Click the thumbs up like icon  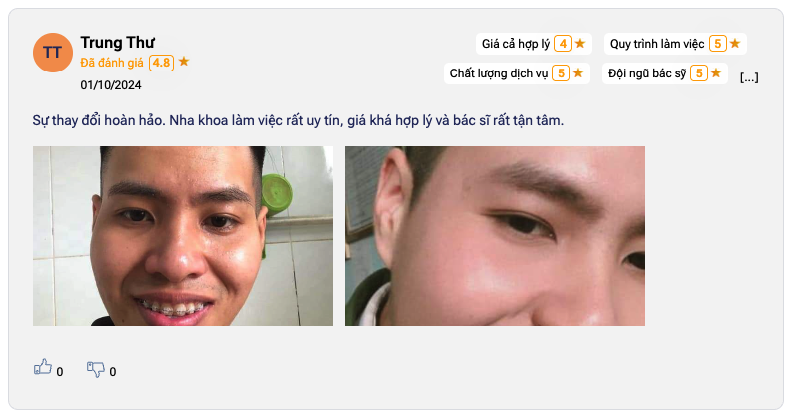coord(43,367)
